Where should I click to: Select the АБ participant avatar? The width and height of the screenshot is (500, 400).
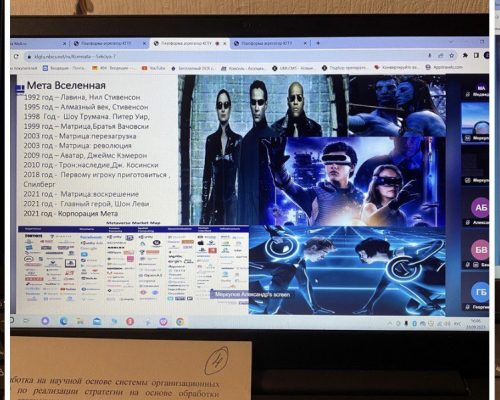tap(480, 208)
